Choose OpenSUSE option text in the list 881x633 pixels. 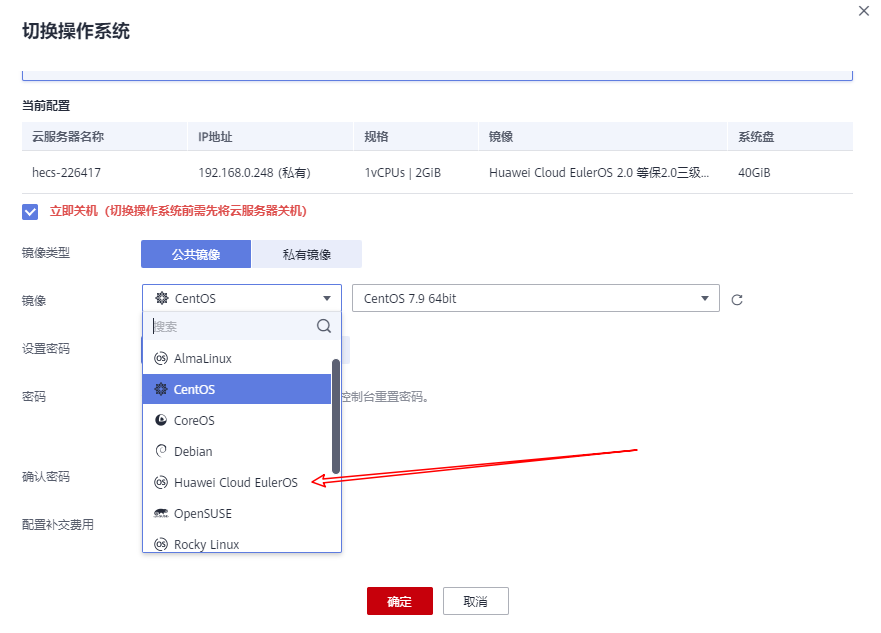(x=202, y=513)
